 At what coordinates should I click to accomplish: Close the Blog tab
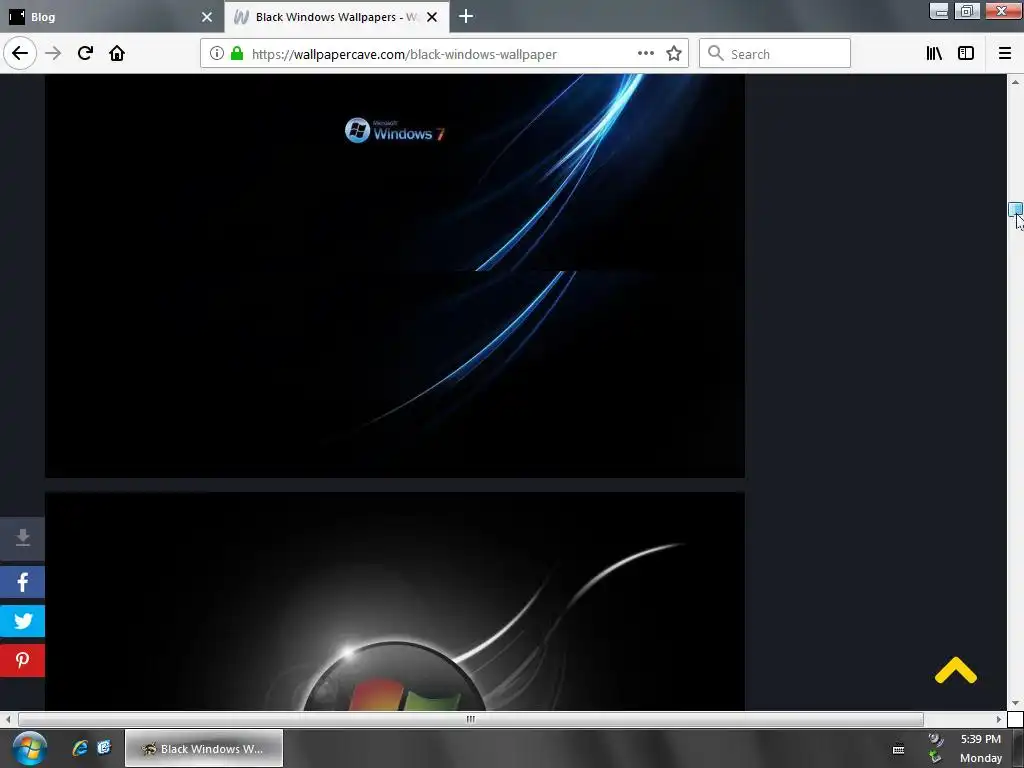(207, 17)
